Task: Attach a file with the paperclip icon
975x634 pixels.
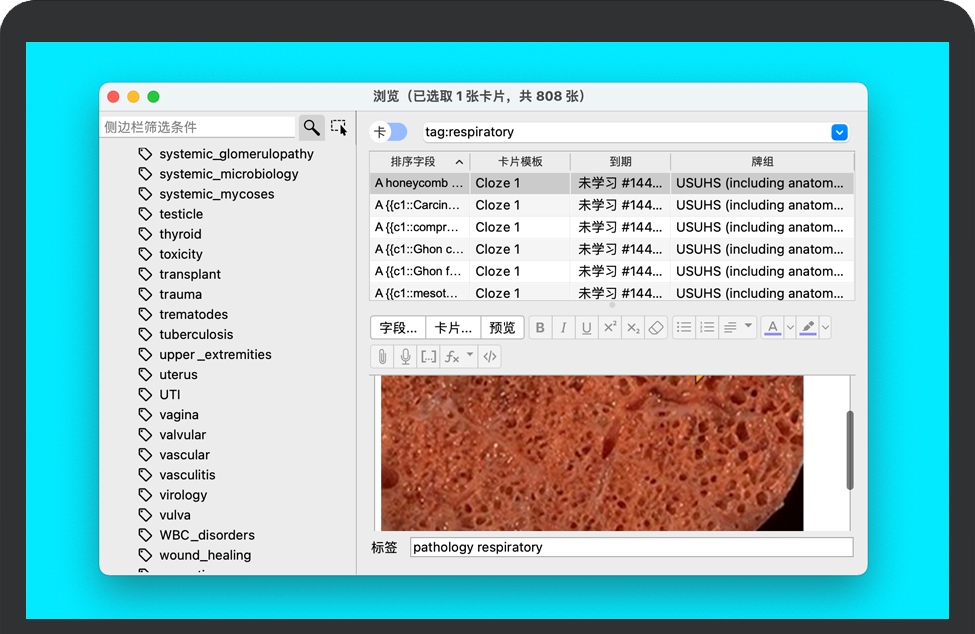Action: coord(382,357)
